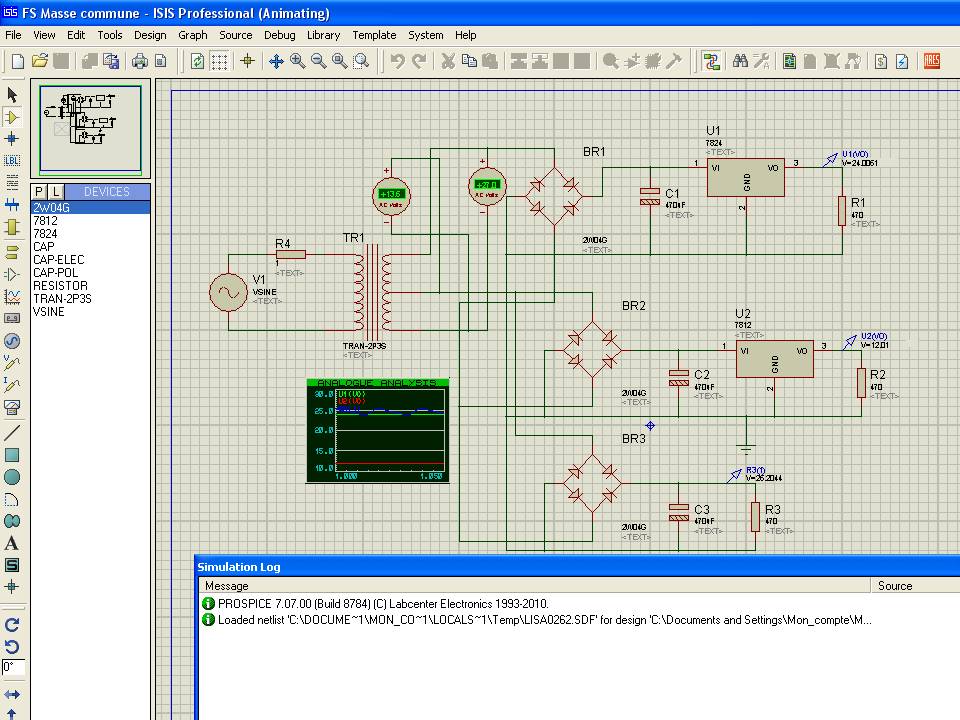Select the Wire Label (LBL) tool
This screenshot has height=720, width=960.
point(12,160)
